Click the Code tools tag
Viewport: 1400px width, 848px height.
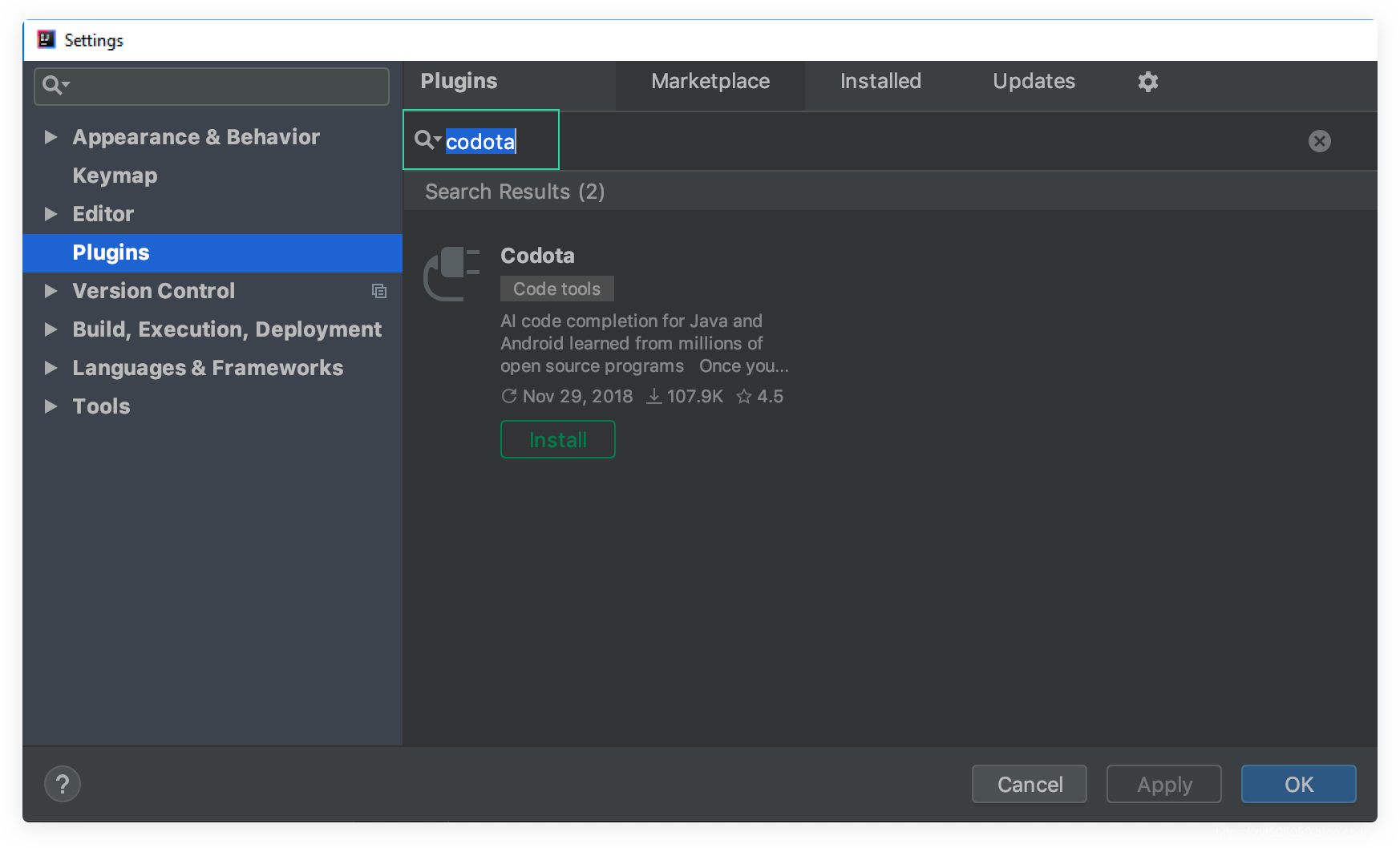pyautogui.click(x=556, y=289)
